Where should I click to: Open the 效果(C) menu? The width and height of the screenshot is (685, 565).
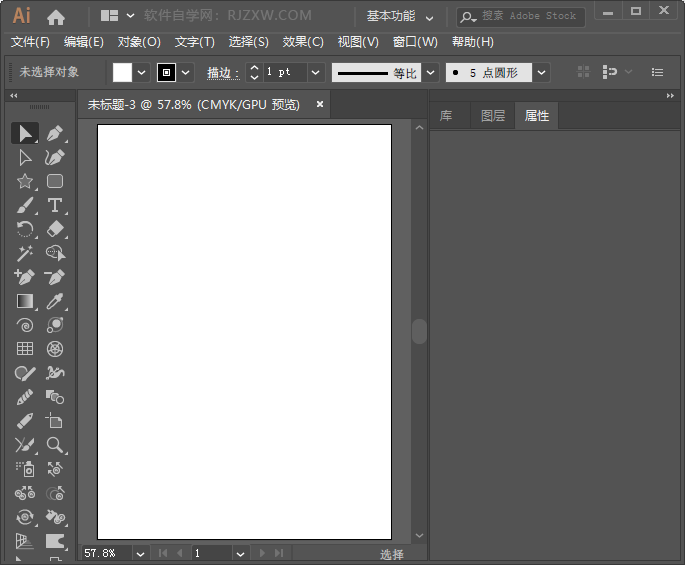(x=303, y=42)
